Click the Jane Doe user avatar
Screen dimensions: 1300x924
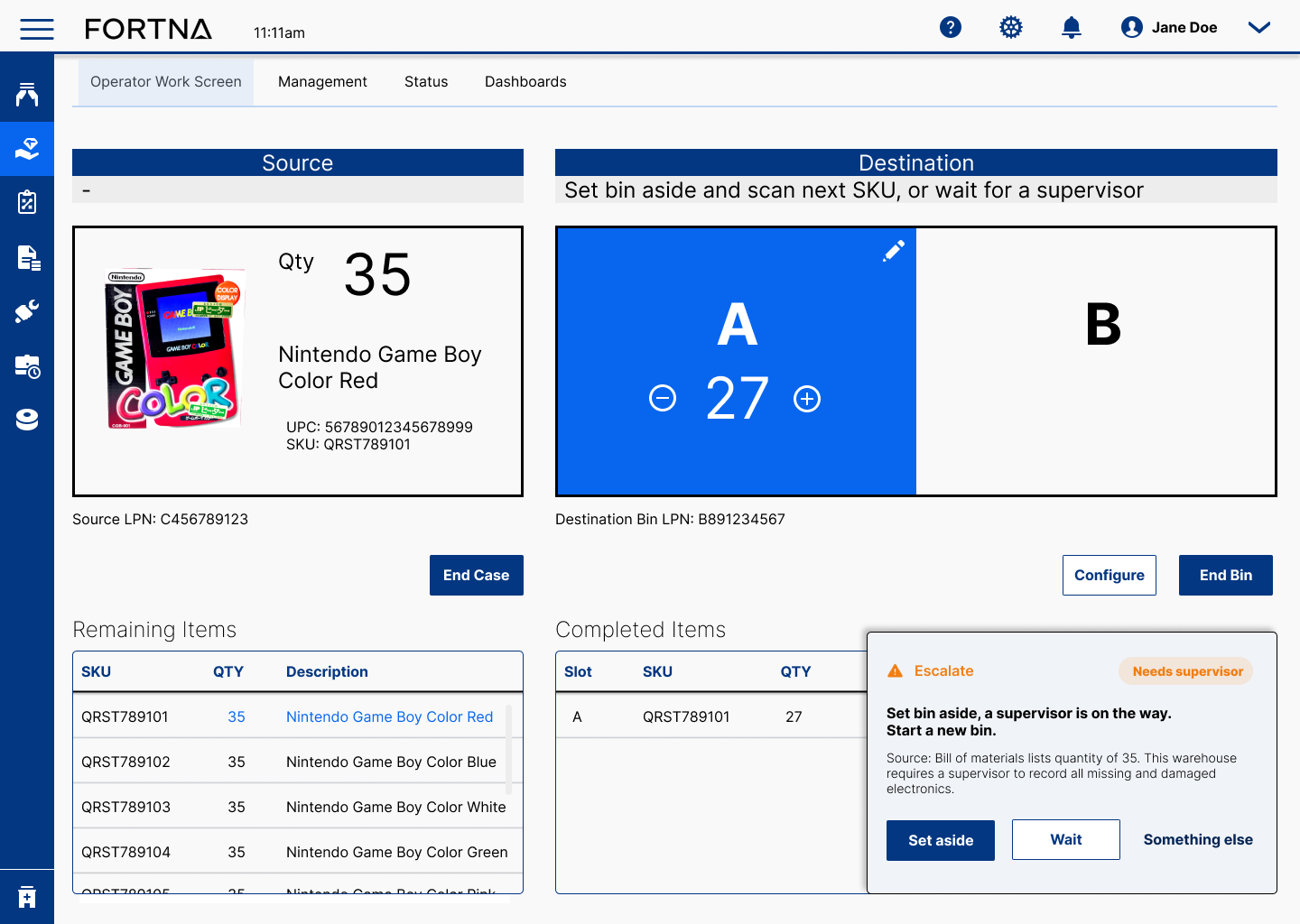1132,27
